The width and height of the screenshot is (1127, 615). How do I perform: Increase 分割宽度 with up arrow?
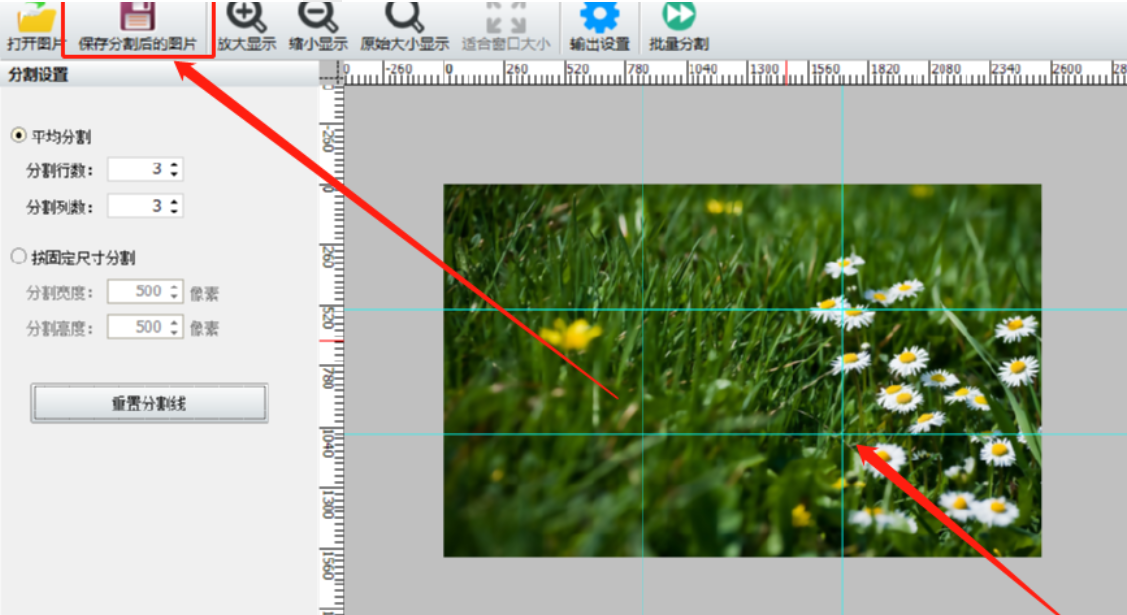coord(175,287)
